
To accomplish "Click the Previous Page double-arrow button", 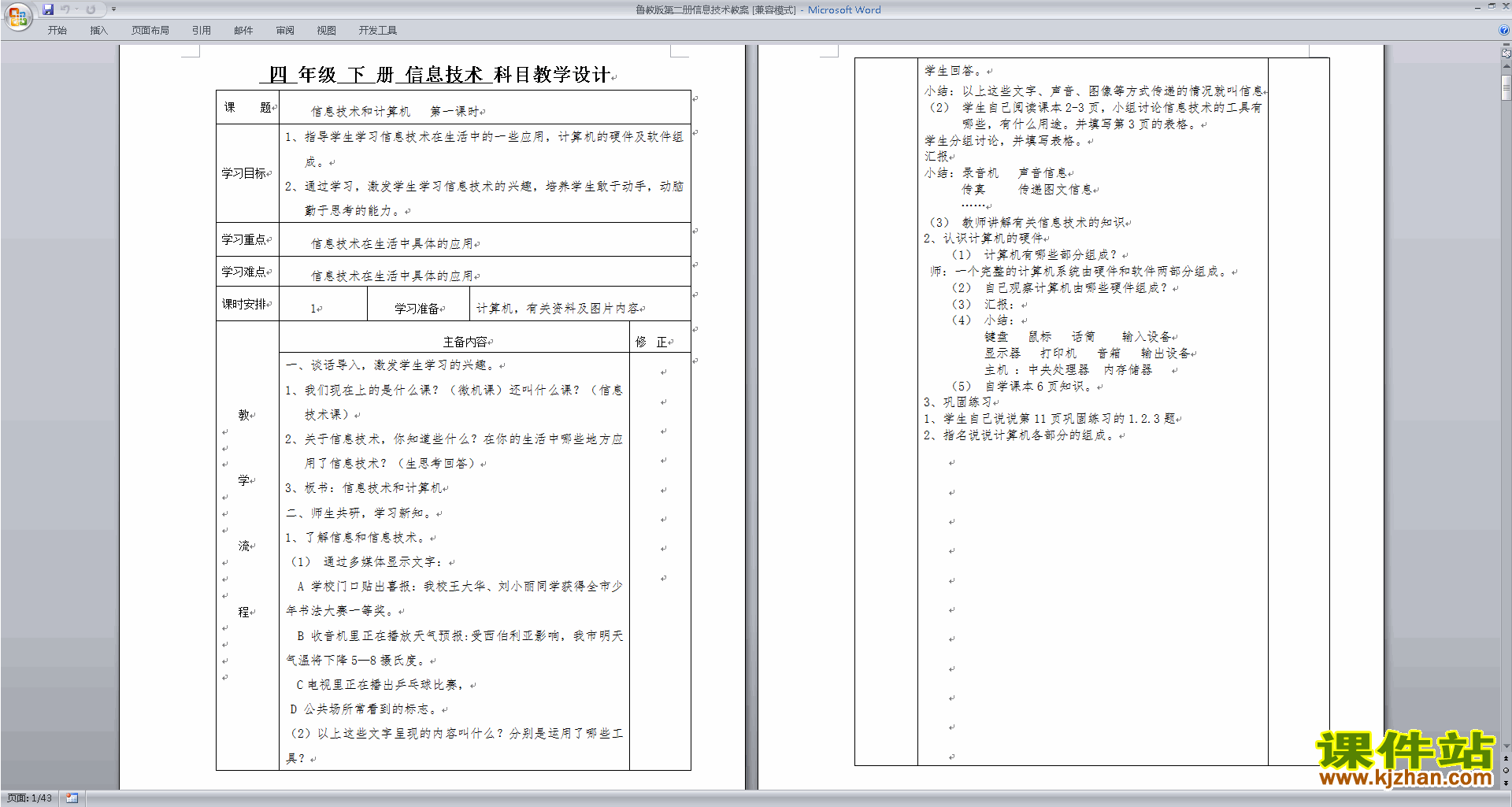I will click(x=1506, y=759).
